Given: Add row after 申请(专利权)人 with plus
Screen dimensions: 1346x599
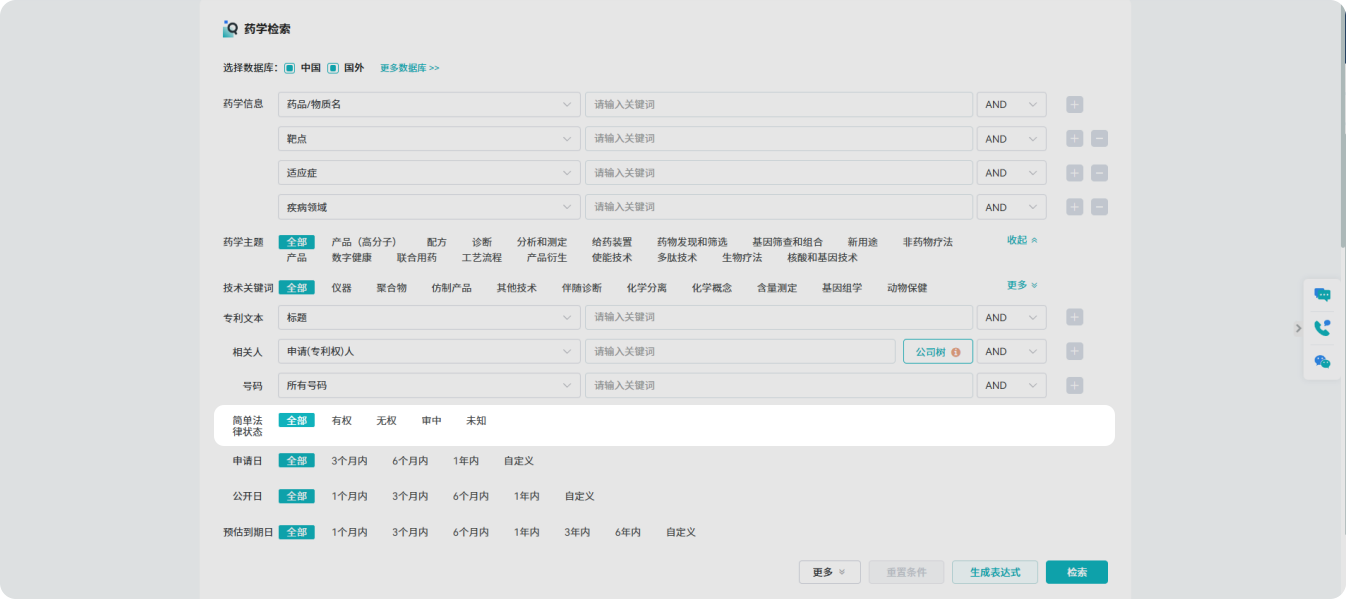Looking at the screenshot, I should click(1075, 351).
